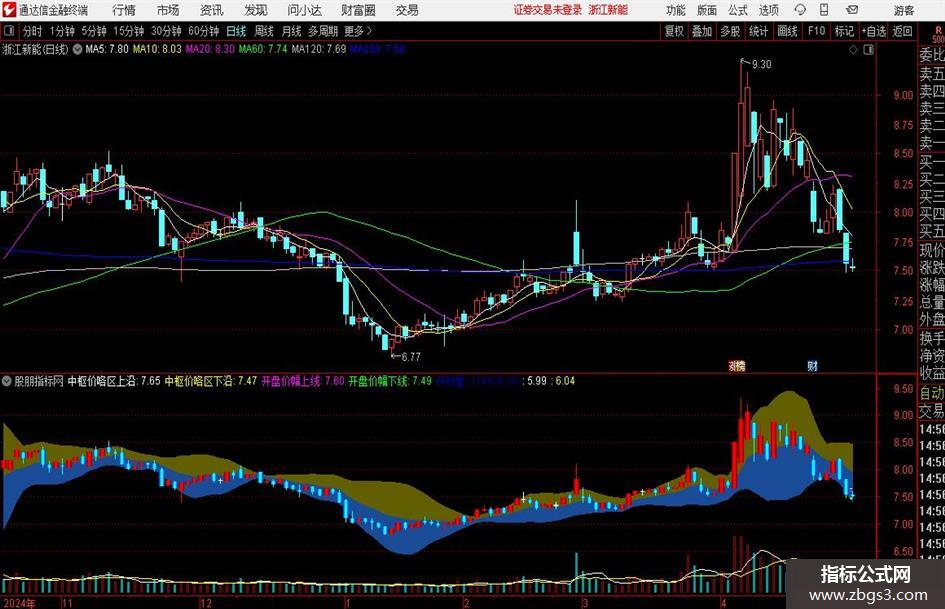Click the 复权 button
This screenshot has width=945, height=609.
tap(674, 31)
